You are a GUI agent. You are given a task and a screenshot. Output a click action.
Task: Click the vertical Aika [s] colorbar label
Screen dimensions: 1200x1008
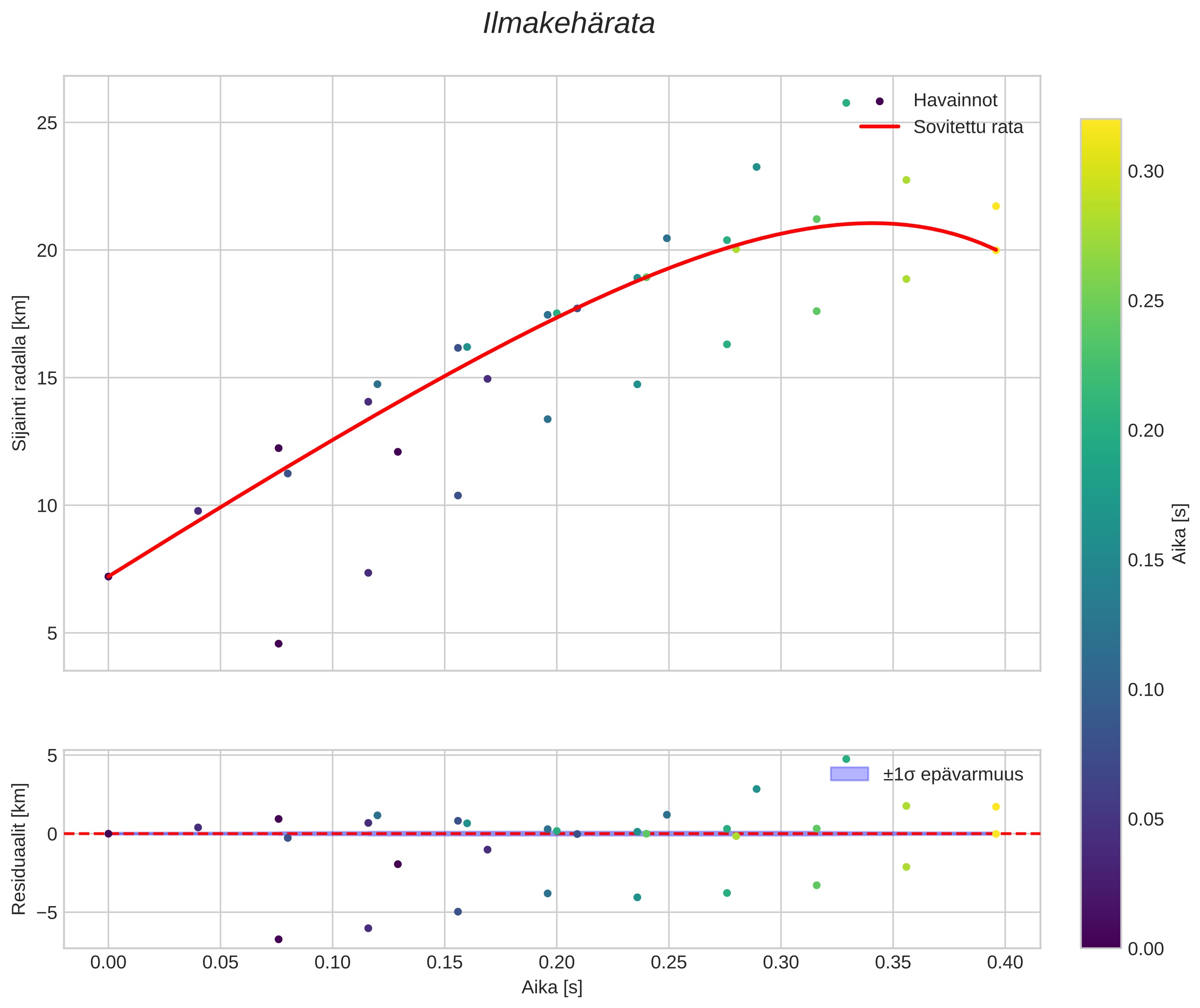tap(1180, 533)
